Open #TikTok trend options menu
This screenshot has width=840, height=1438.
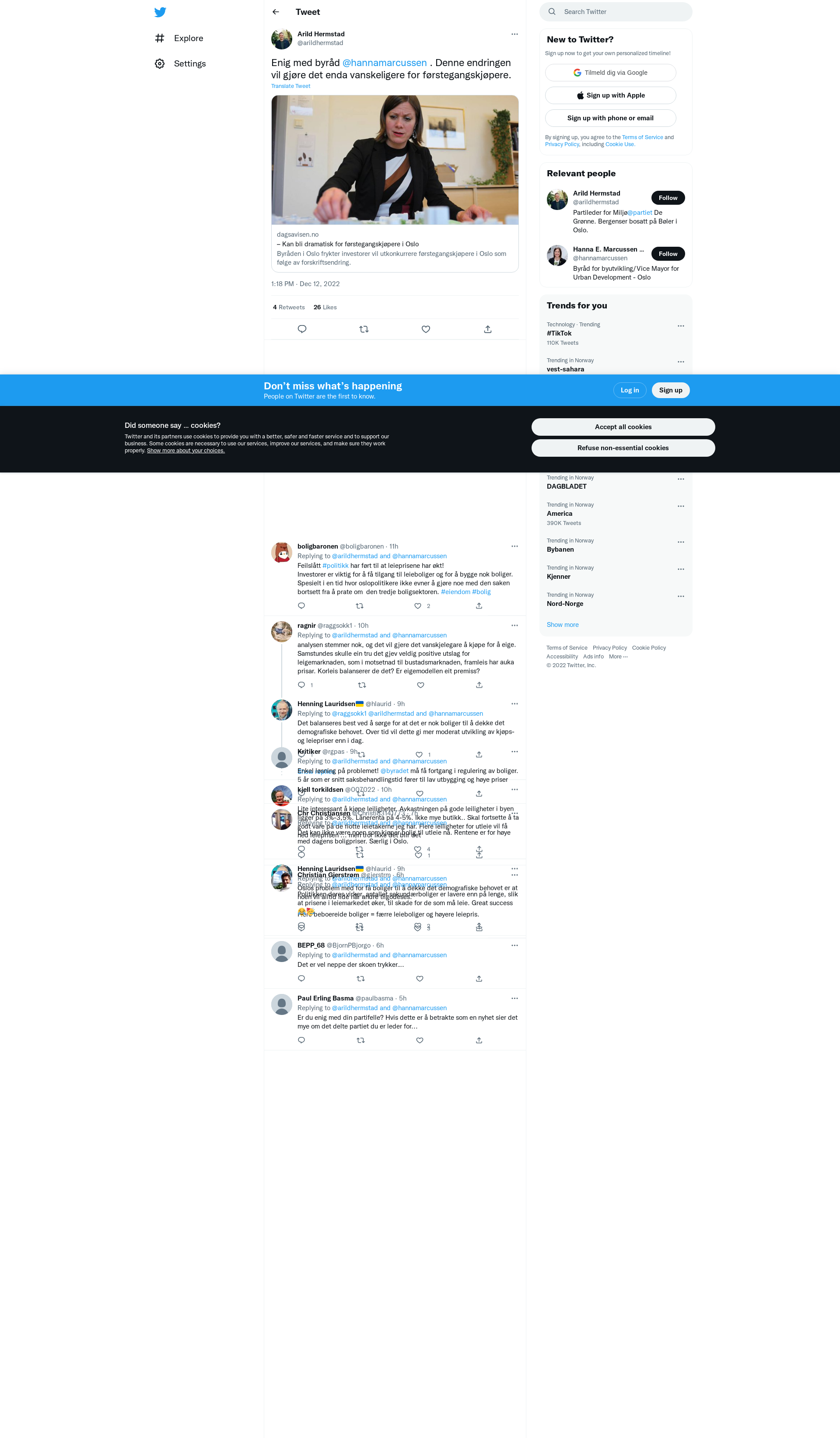[x=681, y=326]
